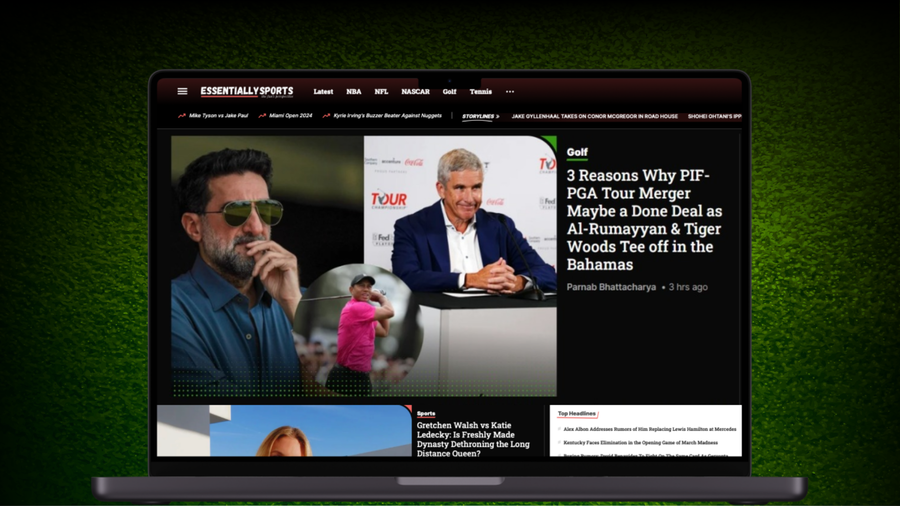This screenshot has width=900, height=506.
Task: Switch to the Tennis section
Action: tap(481, 92)
